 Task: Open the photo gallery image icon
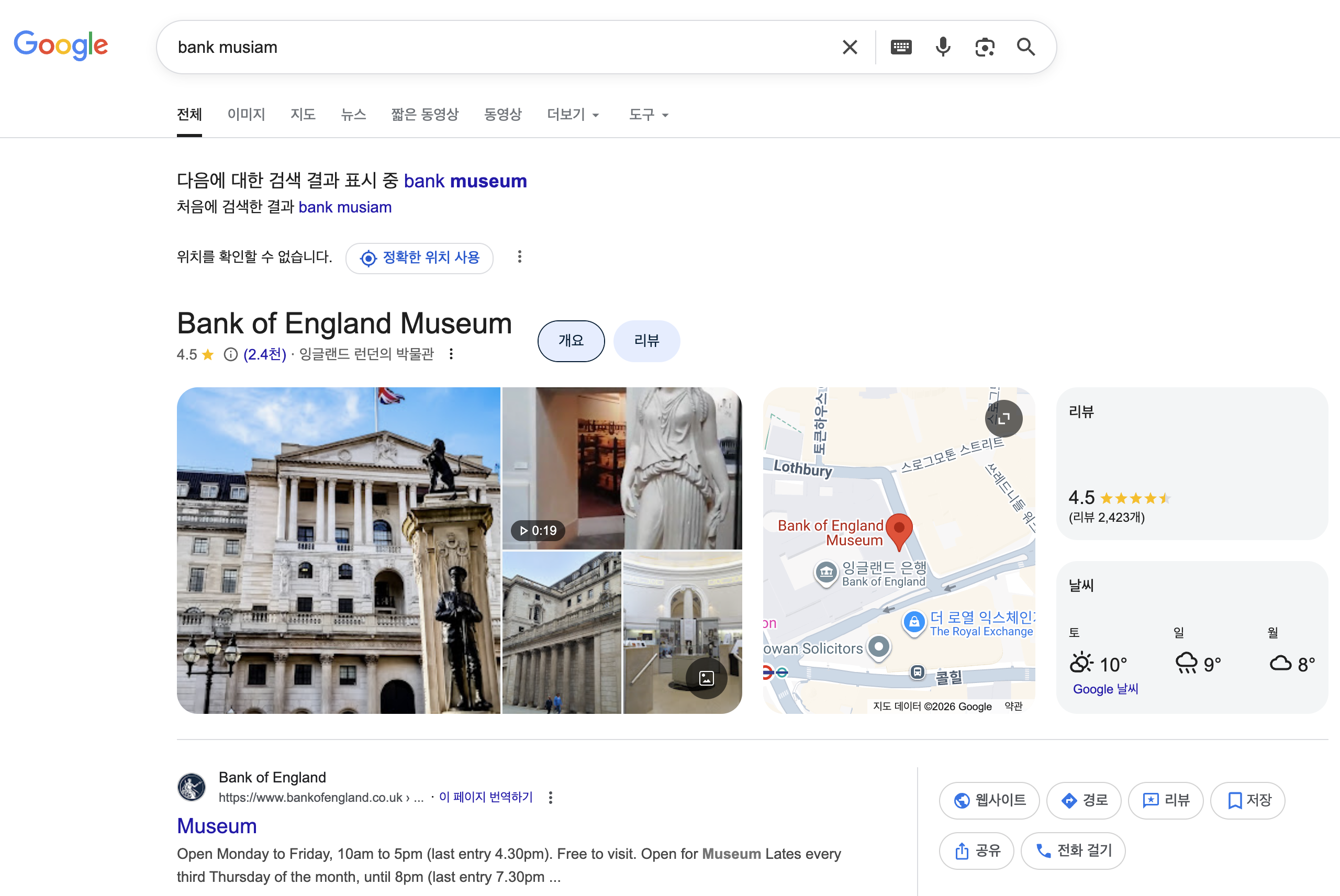[x=706, y=678]
